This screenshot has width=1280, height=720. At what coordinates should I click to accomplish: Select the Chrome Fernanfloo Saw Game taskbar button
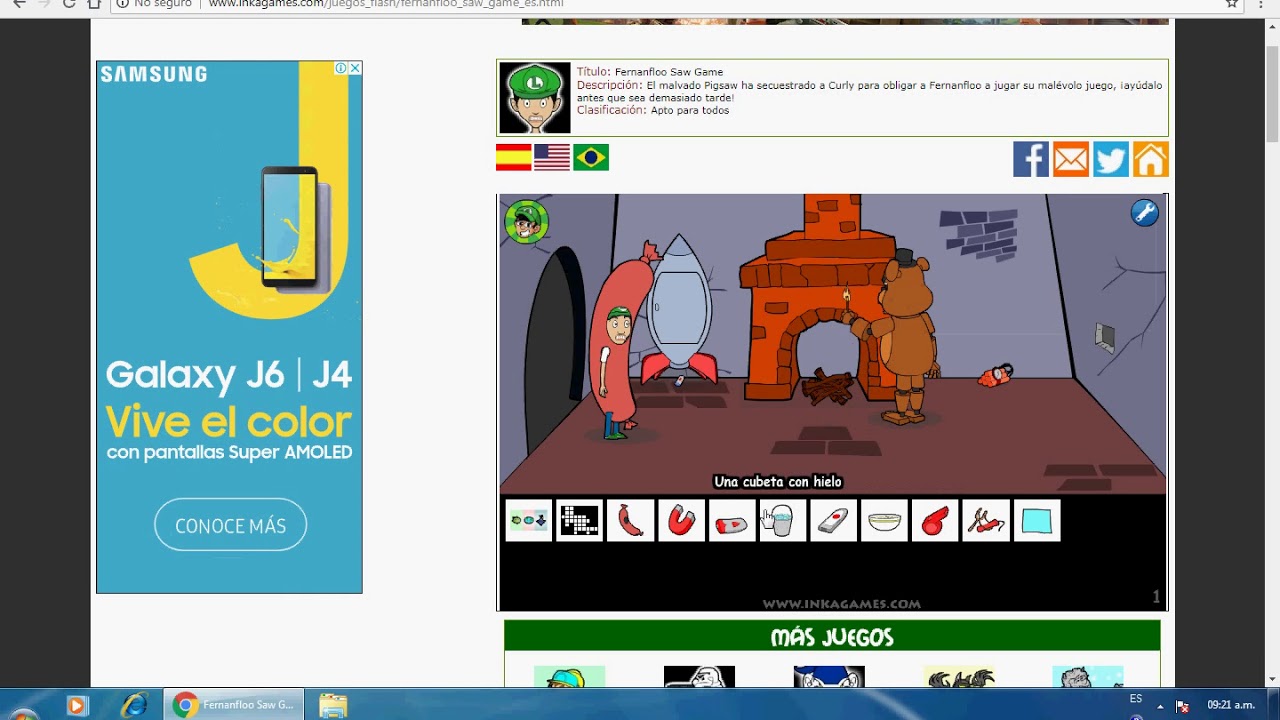pyautogui.click(x=234, y=705)
